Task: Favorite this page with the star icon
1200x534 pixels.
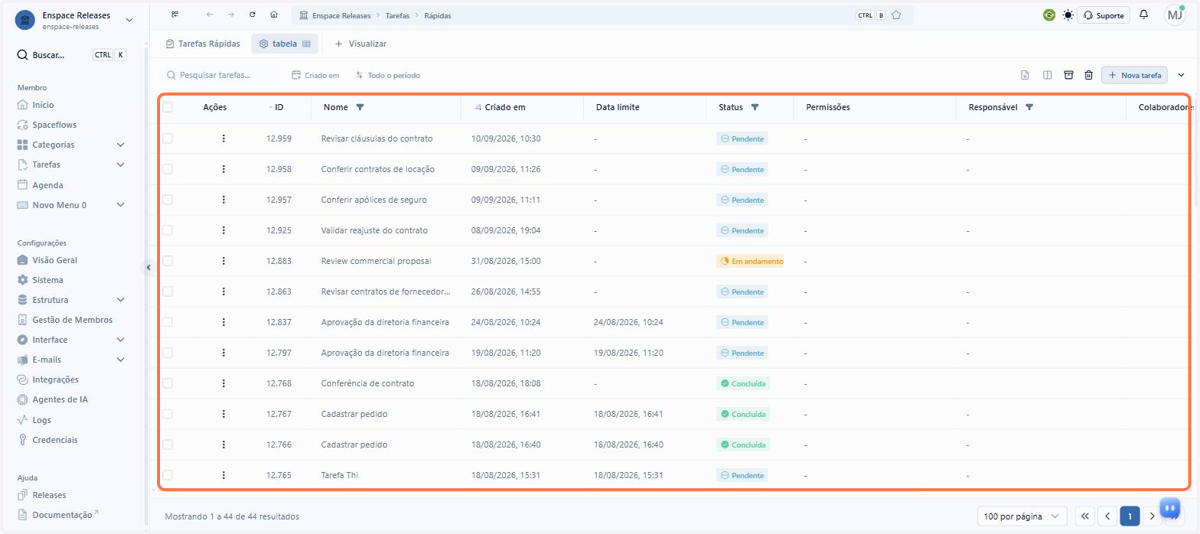Action: (x=896, y=15)
